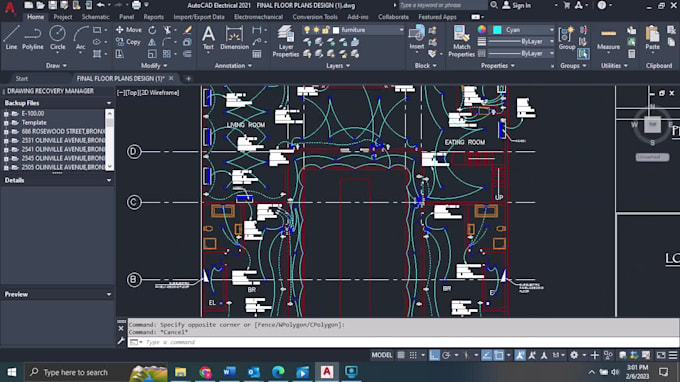Image resolution: width=680 pixels, height=382 pixels.
Task: Click Sign In
Action: pos(517,5)
